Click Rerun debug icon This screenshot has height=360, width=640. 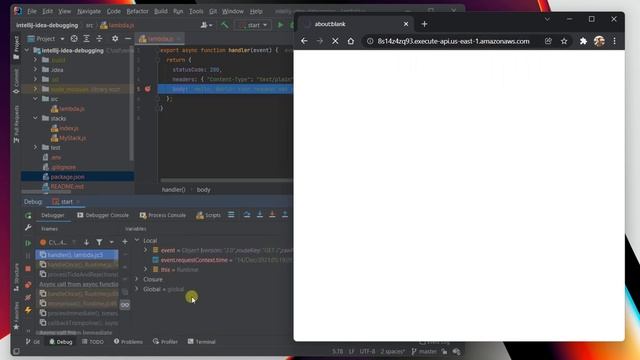tap(28, 215)
